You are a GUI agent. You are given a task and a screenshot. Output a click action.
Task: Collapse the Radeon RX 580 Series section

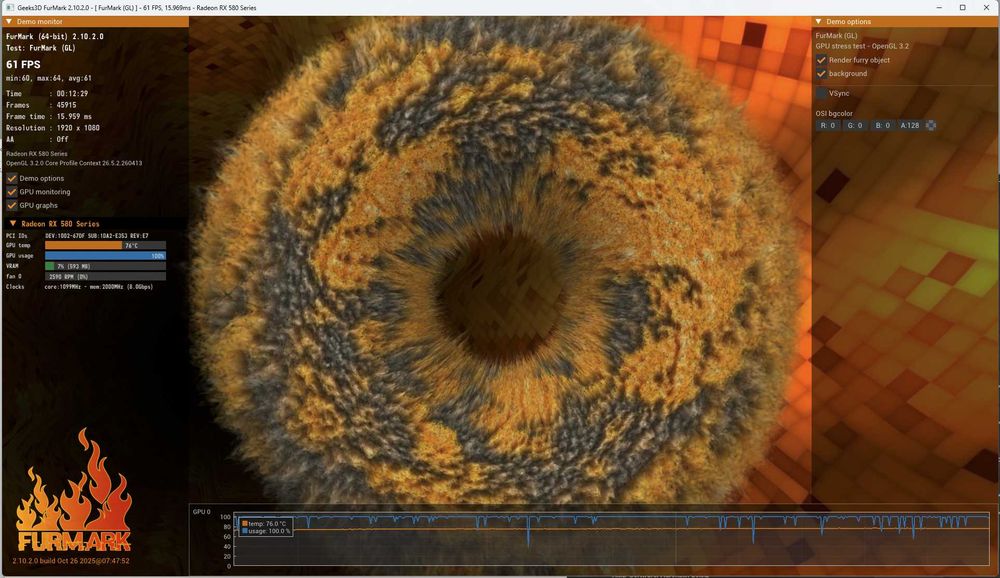[x=13, y=224]
